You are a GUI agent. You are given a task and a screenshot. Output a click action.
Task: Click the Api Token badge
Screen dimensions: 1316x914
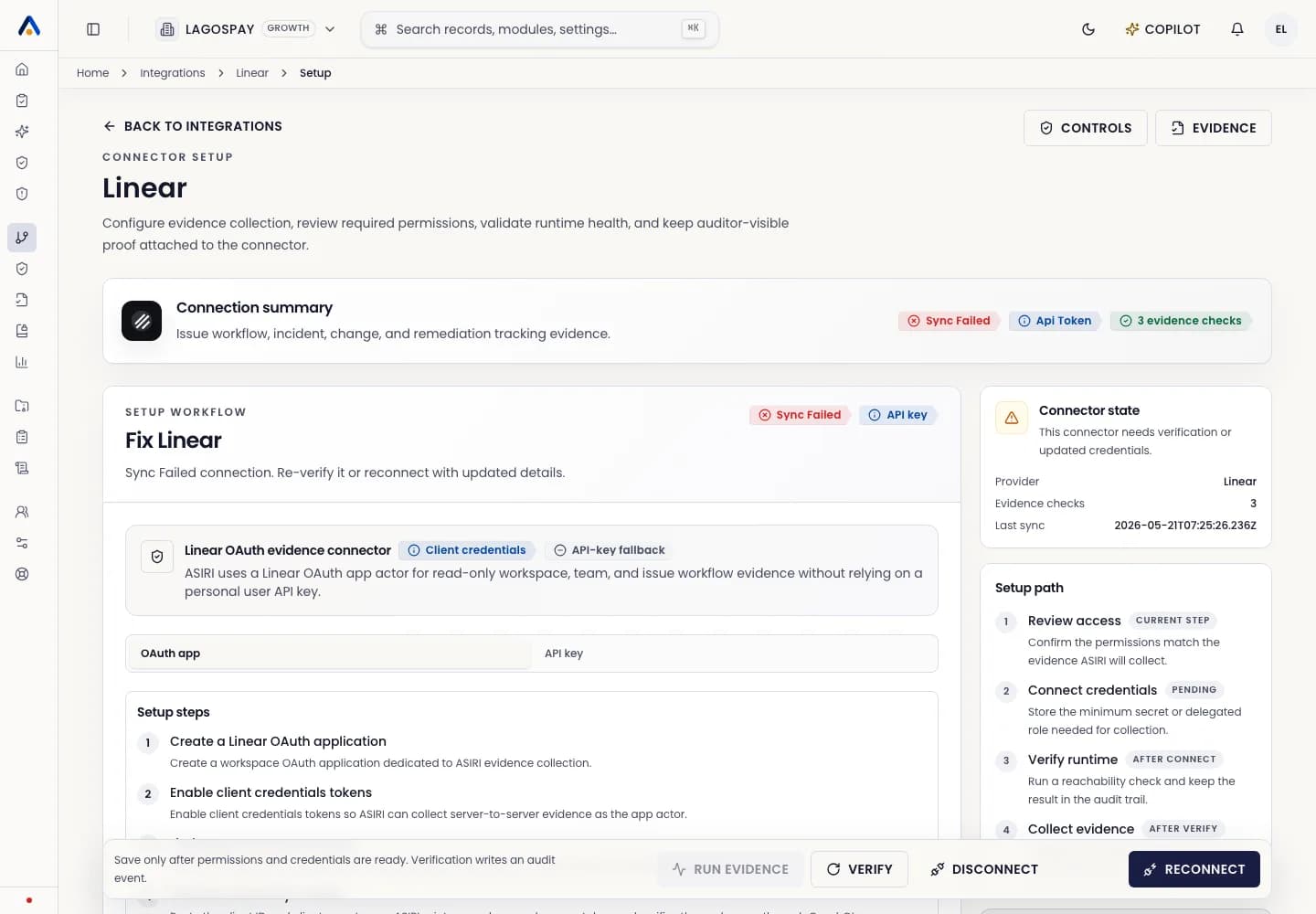[x=1055, y=321]
